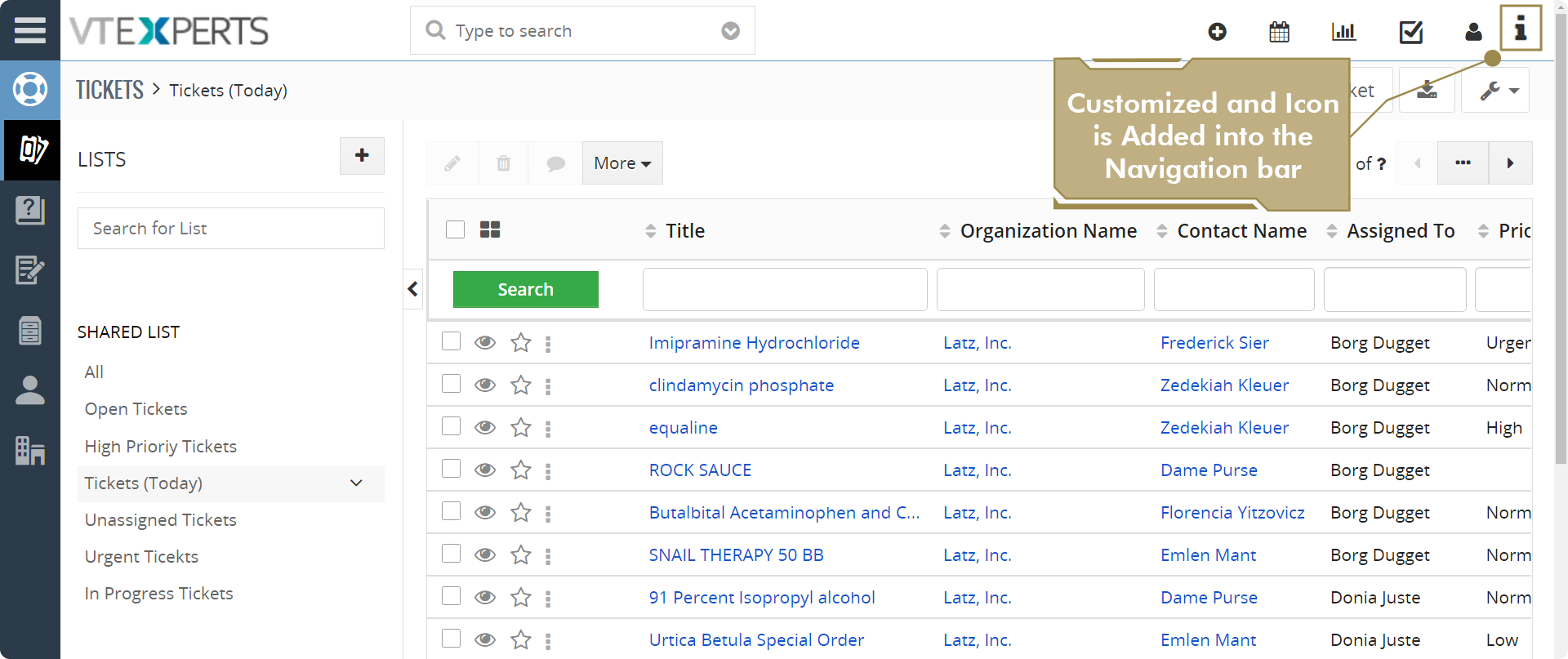Open the reports bar chart icon
The height and width of the screenshot is (659, 1568).
[x=1343, y=32]
